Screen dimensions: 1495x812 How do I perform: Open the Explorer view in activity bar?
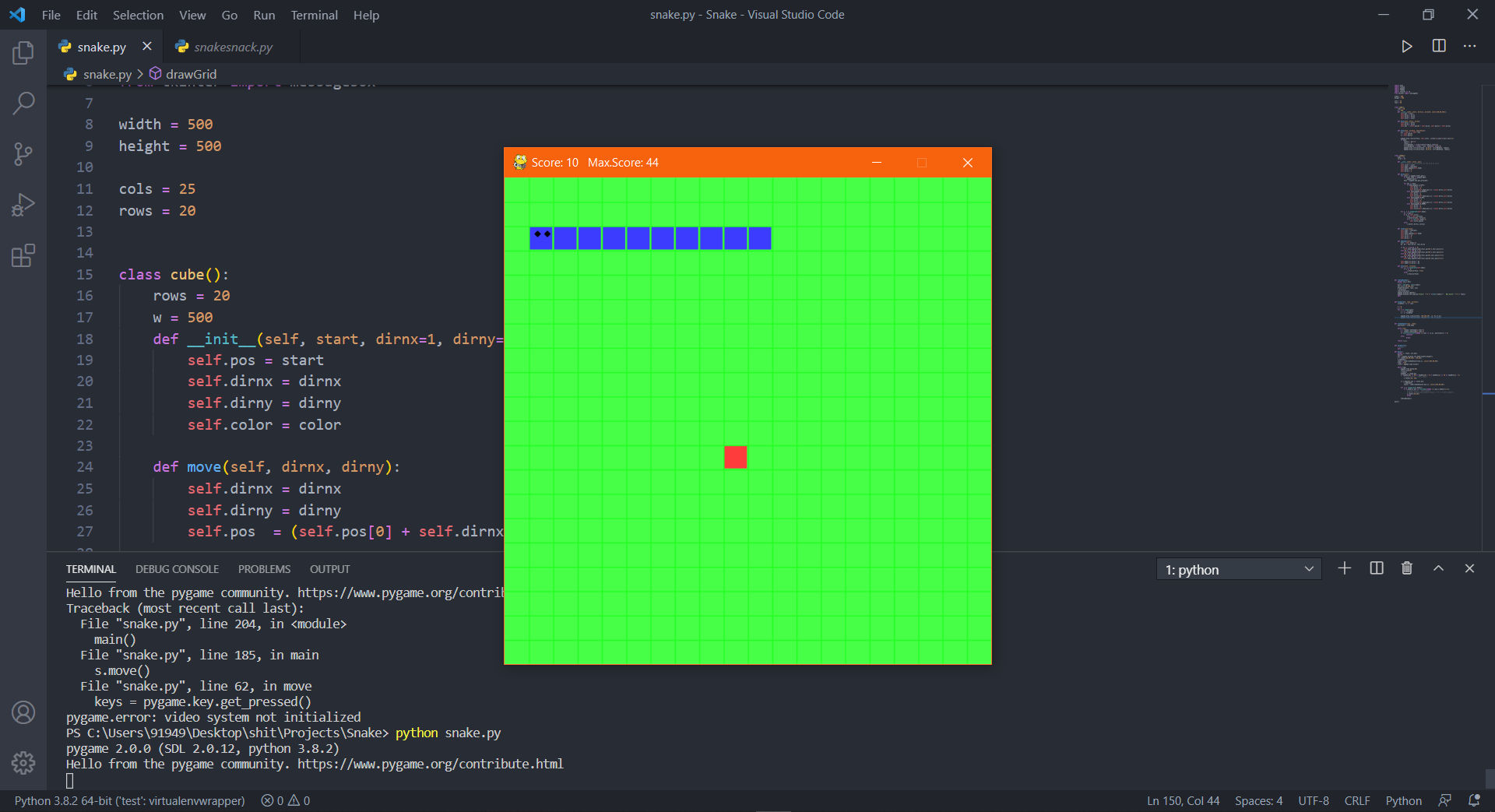[23, 53]
